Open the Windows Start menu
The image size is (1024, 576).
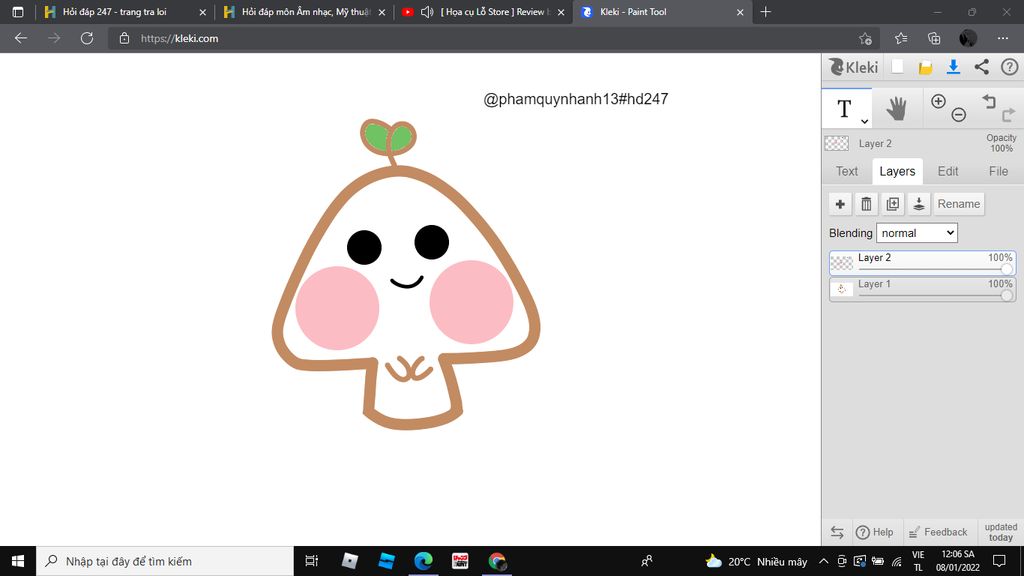(x=18, y=561)
